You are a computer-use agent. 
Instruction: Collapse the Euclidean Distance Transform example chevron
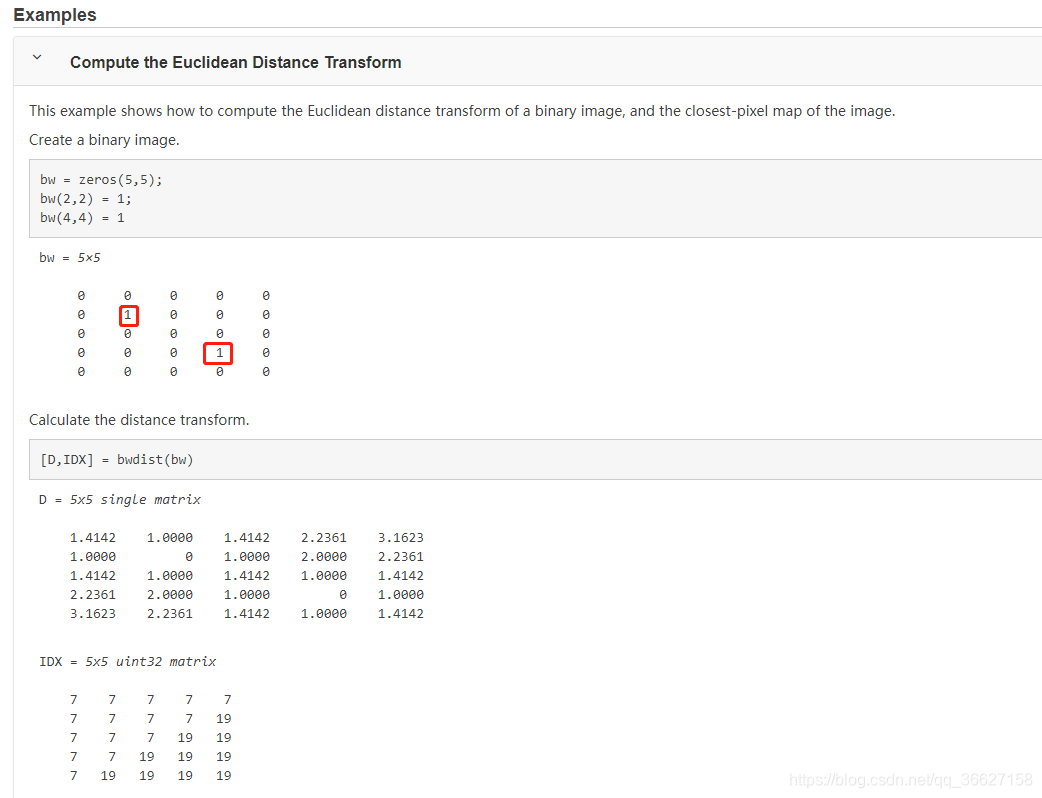[x=37, y=58]
